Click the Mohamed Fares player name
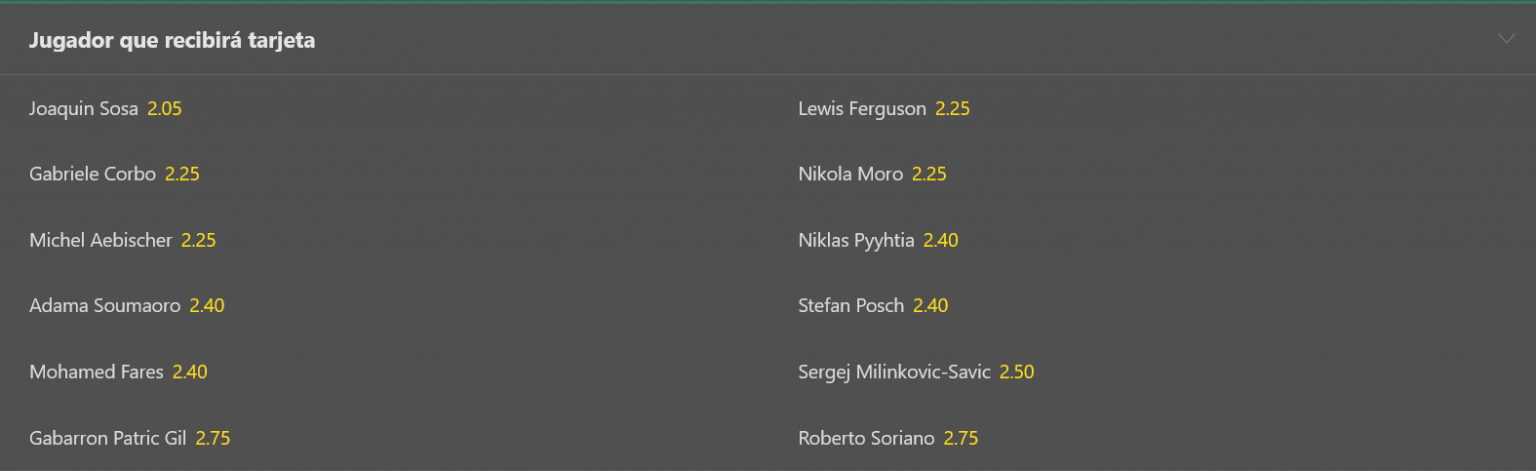This screenshot has height=471, width=1536. tap(96, 372)
